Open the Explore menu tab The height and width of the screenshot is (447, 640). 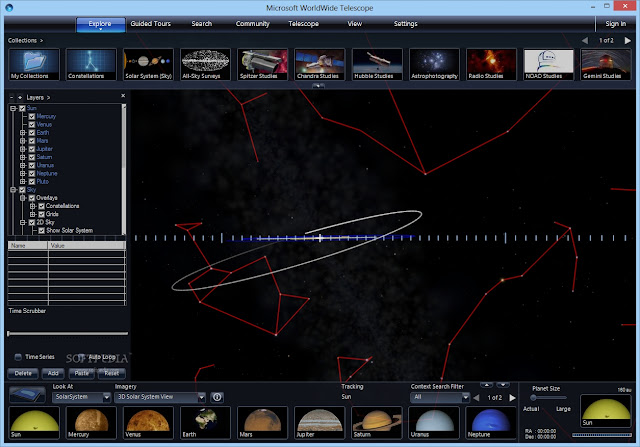point(100,24)
